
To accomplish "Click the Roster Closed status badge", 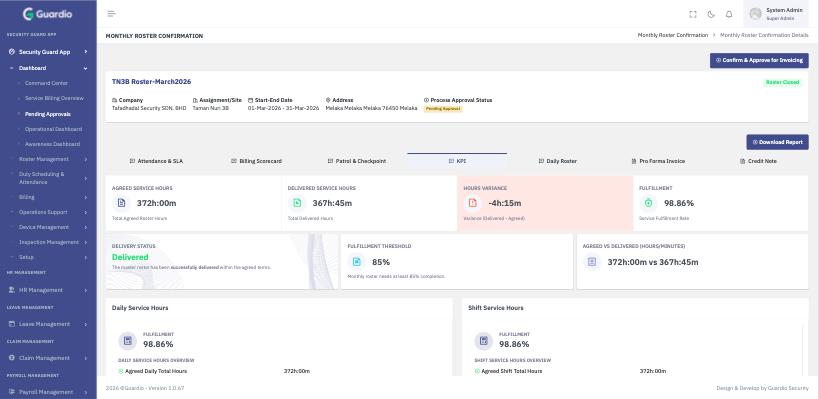I will click(x=782, y=83).
